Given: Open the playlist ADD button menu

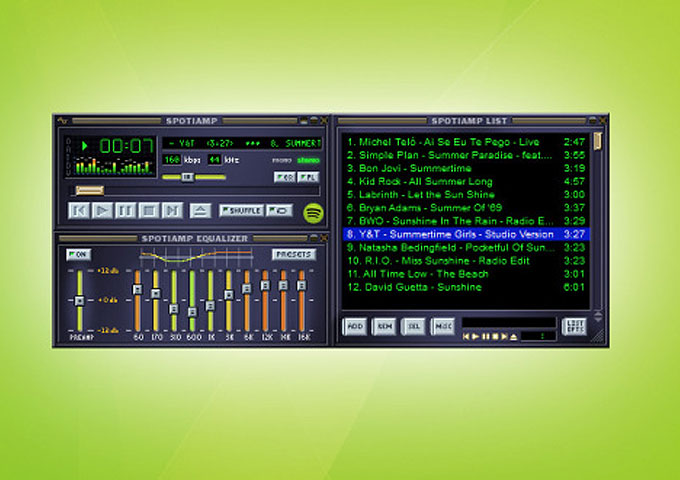Looking at the screenshot, I should (355, 327).
